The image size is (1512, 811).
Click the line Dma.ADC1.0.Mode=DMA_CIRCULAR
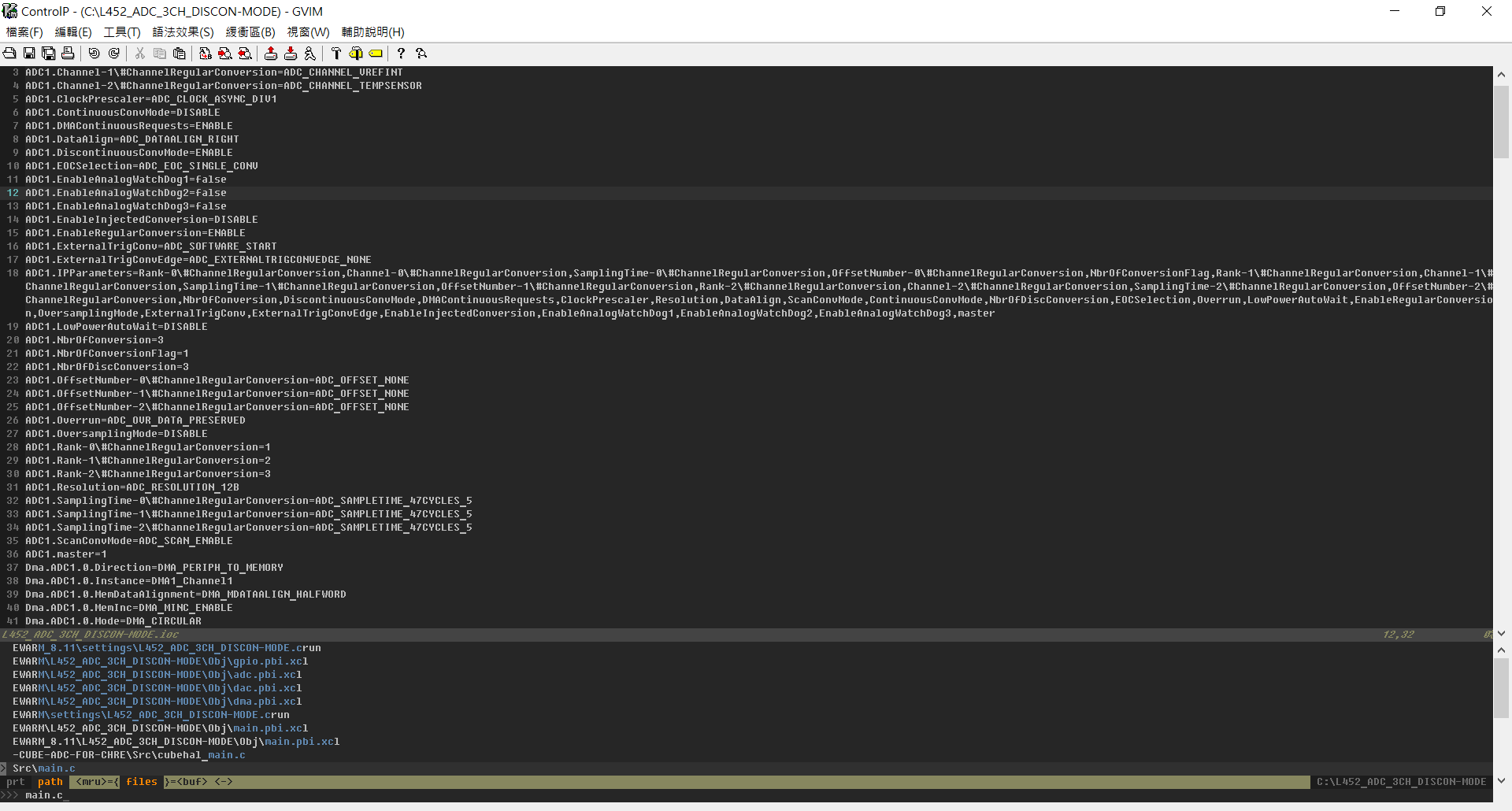(113, 621)
